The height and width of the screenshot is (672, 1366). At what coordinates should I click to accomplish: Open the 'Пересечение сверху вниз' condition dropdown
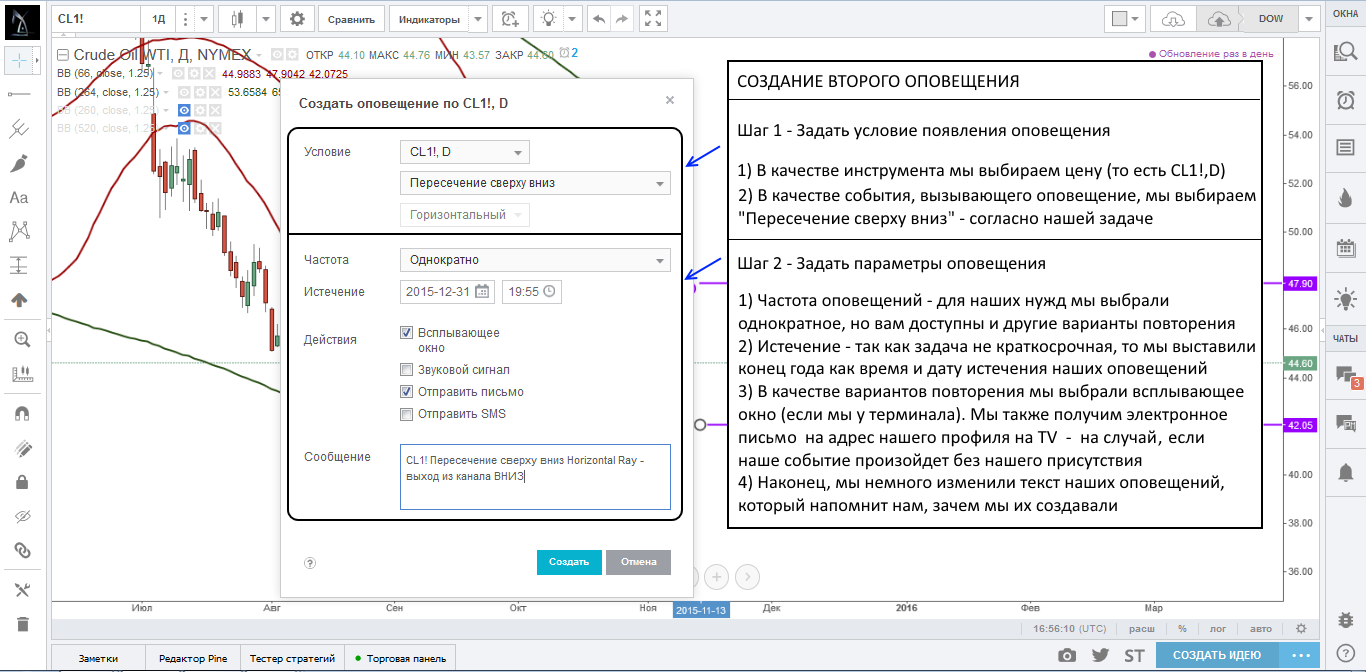coord(534,183)
